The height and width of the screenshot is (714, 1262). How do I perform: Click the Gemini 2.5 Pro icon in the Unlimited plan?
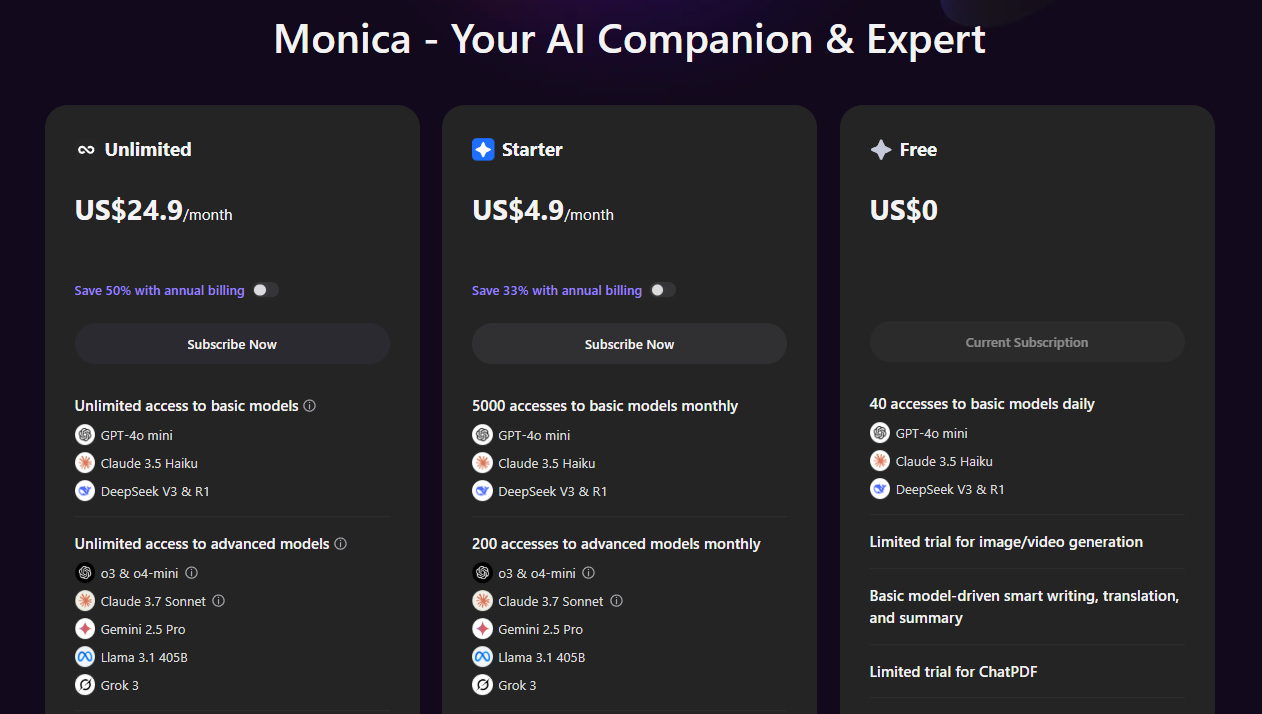click(x=85, y=629)
